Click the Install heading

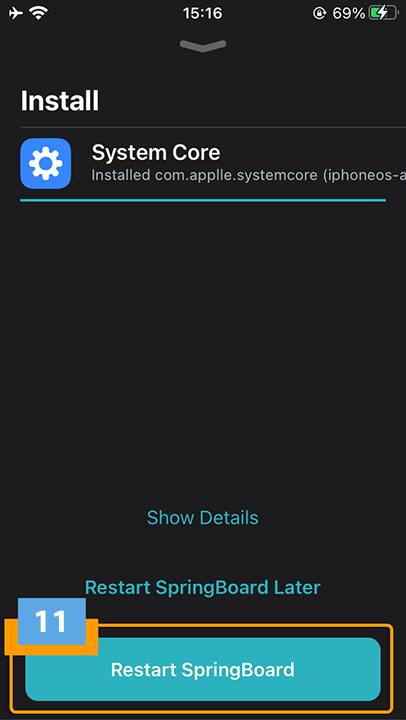click(60, 101)
